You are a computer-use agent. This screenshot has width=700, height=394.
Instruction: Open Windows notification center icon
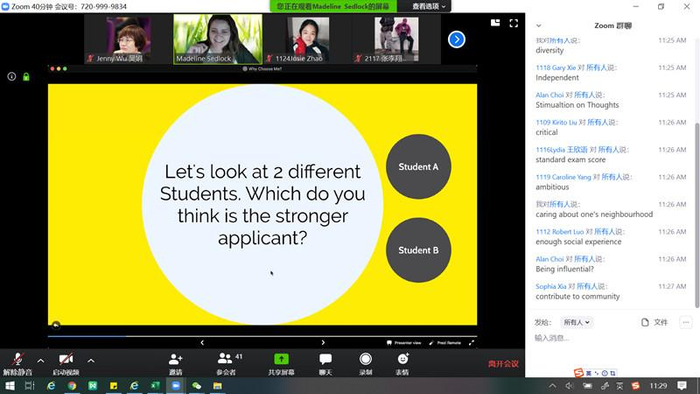[682, 386]
